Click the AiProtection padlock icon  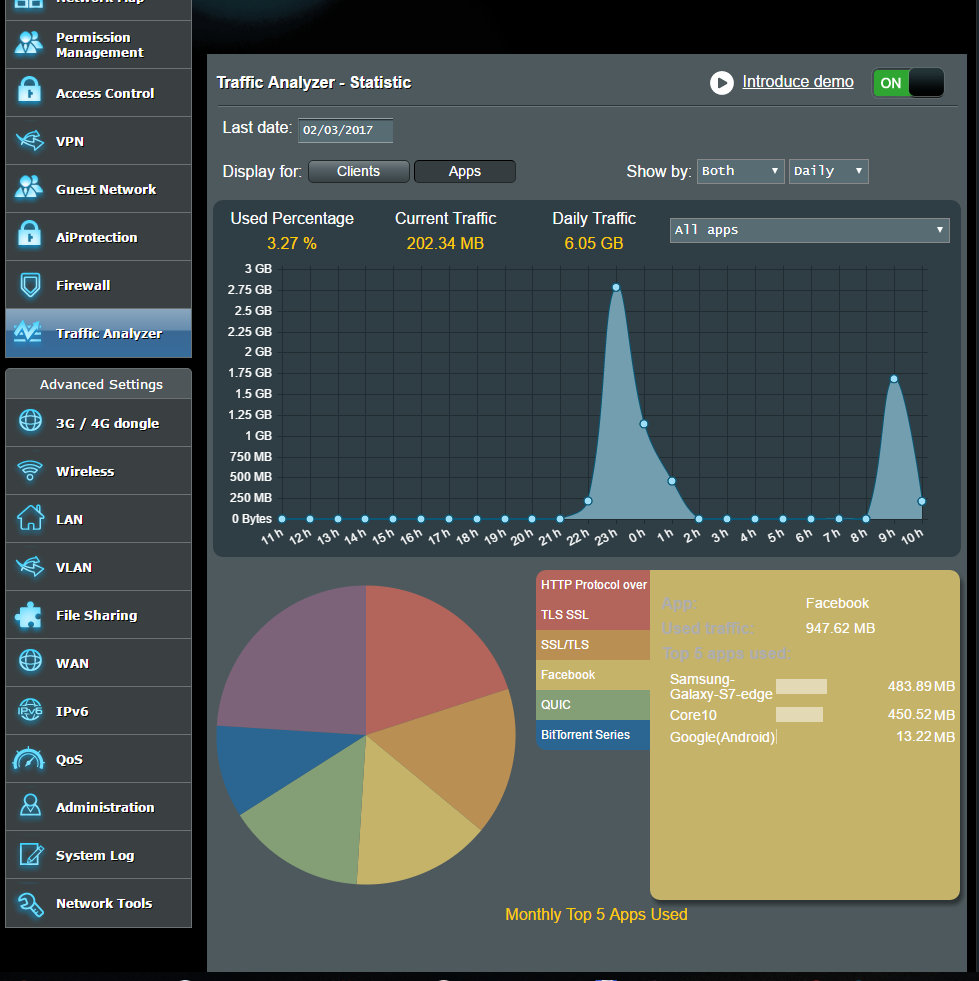pyautogui.click(x=30, y=237)
